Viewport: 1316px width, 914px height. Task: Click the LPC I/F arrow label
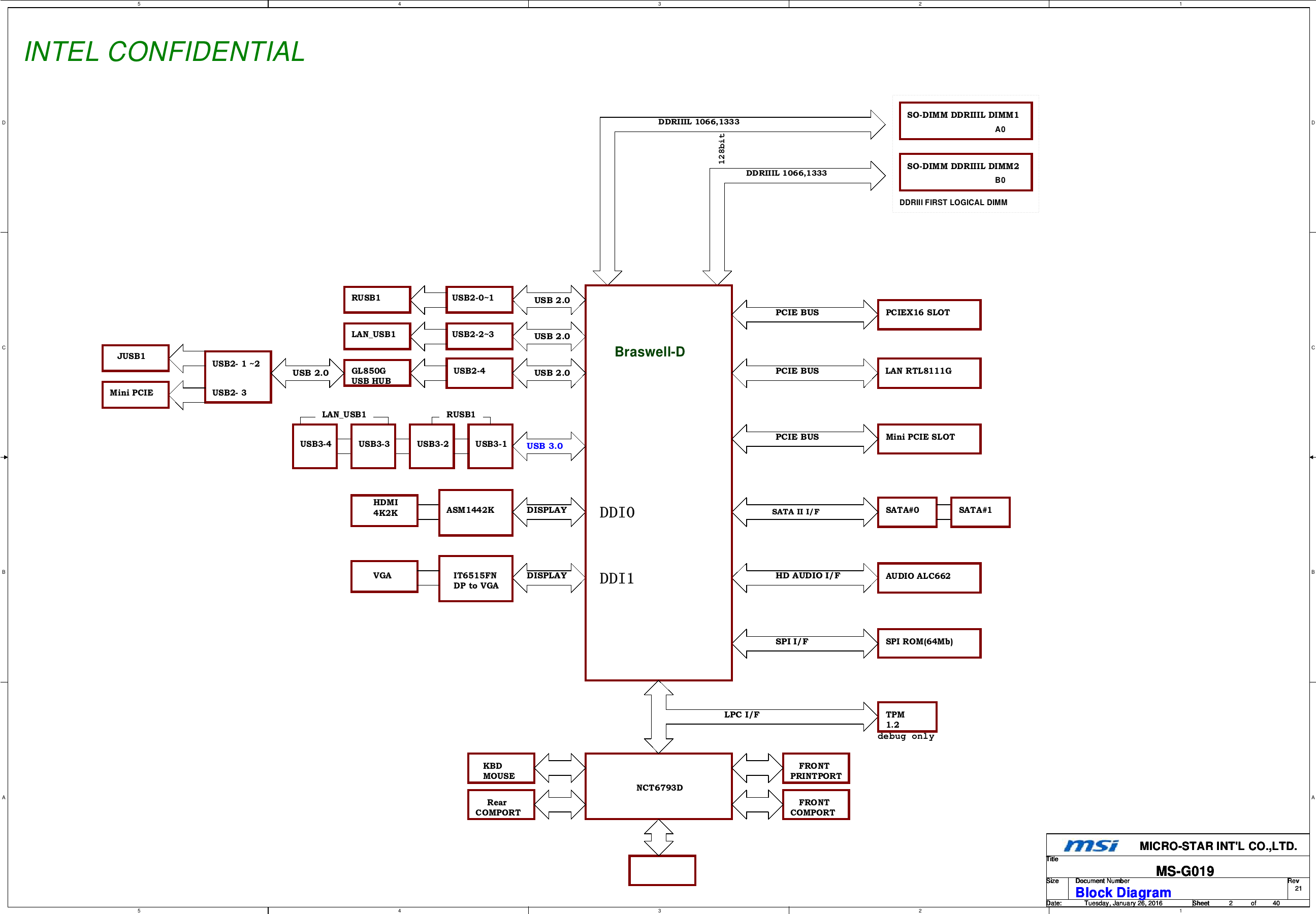tap(742, 715)
